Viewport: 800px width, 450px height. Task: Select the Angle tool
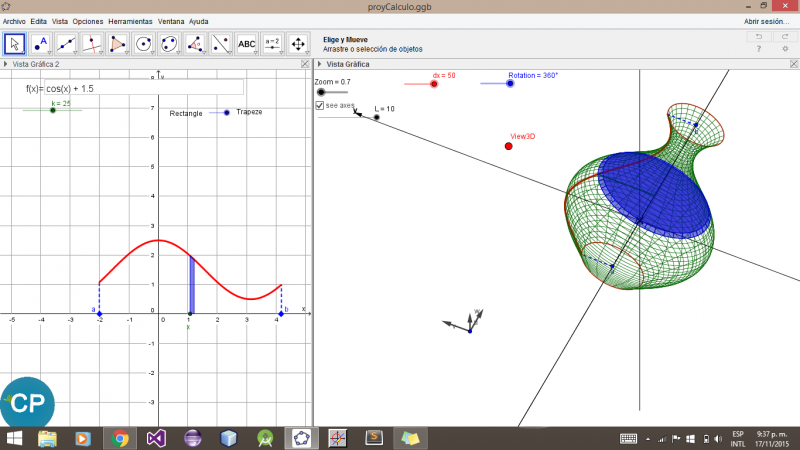[x=195, y=44]
